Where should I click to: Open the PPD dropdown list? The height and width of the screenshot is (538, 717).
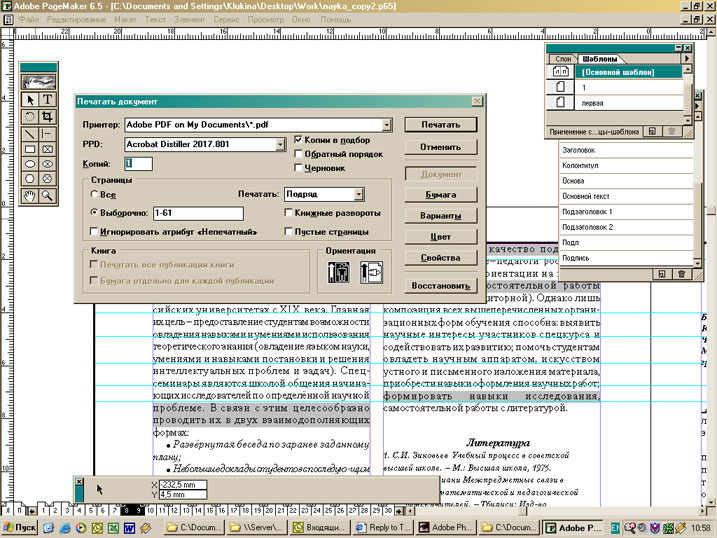point(280,144)
